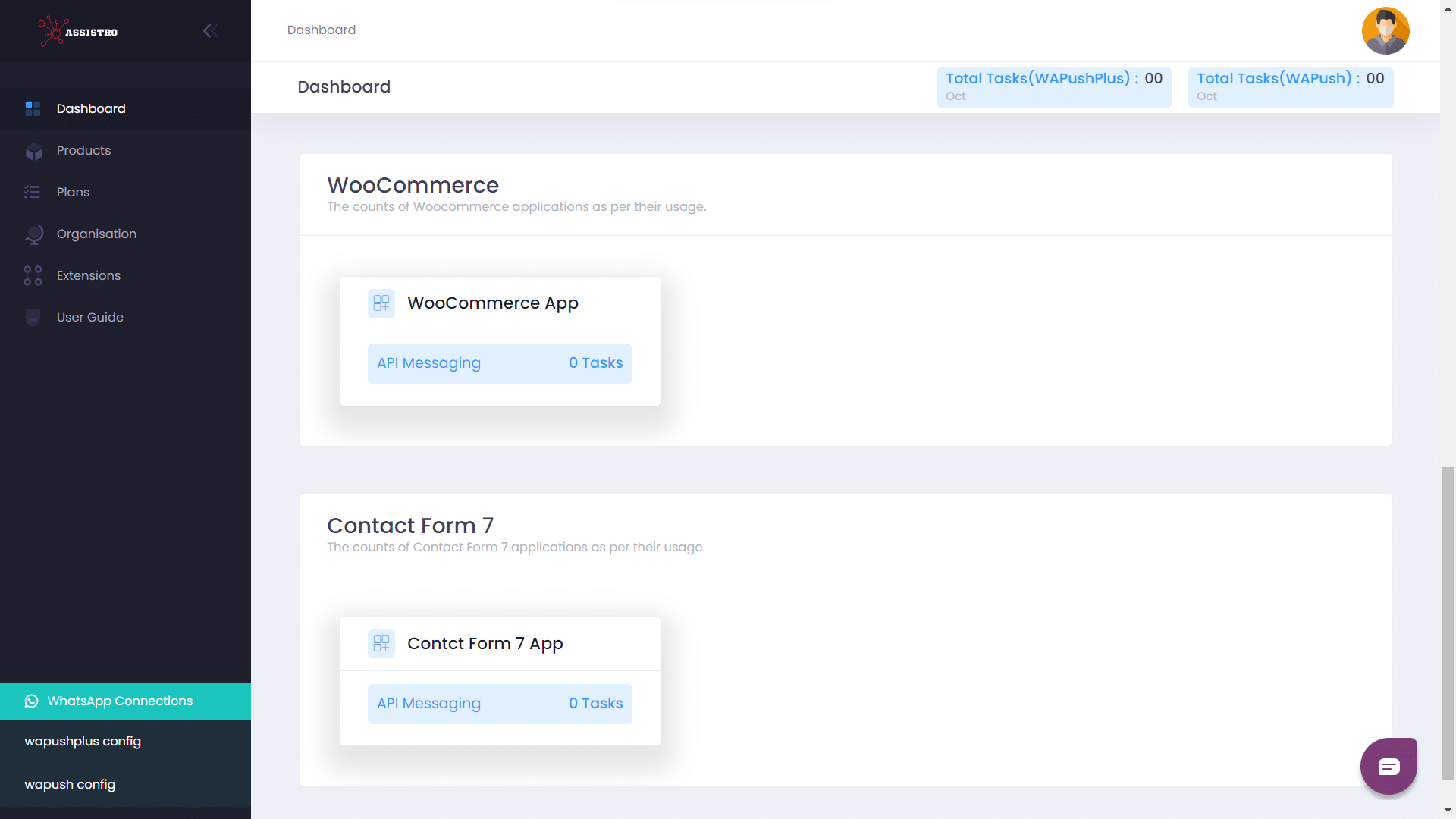Click the Contct Form 7 App icon

tap(381, 644)
